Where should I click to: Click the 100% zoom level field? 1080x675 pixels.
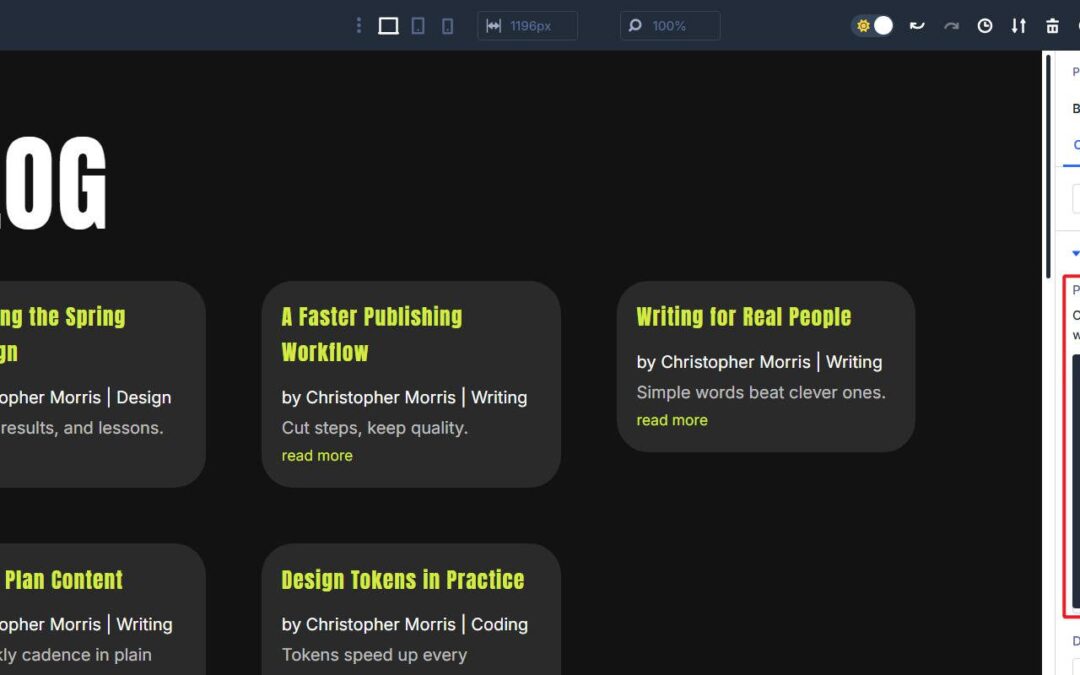[670, 26]
